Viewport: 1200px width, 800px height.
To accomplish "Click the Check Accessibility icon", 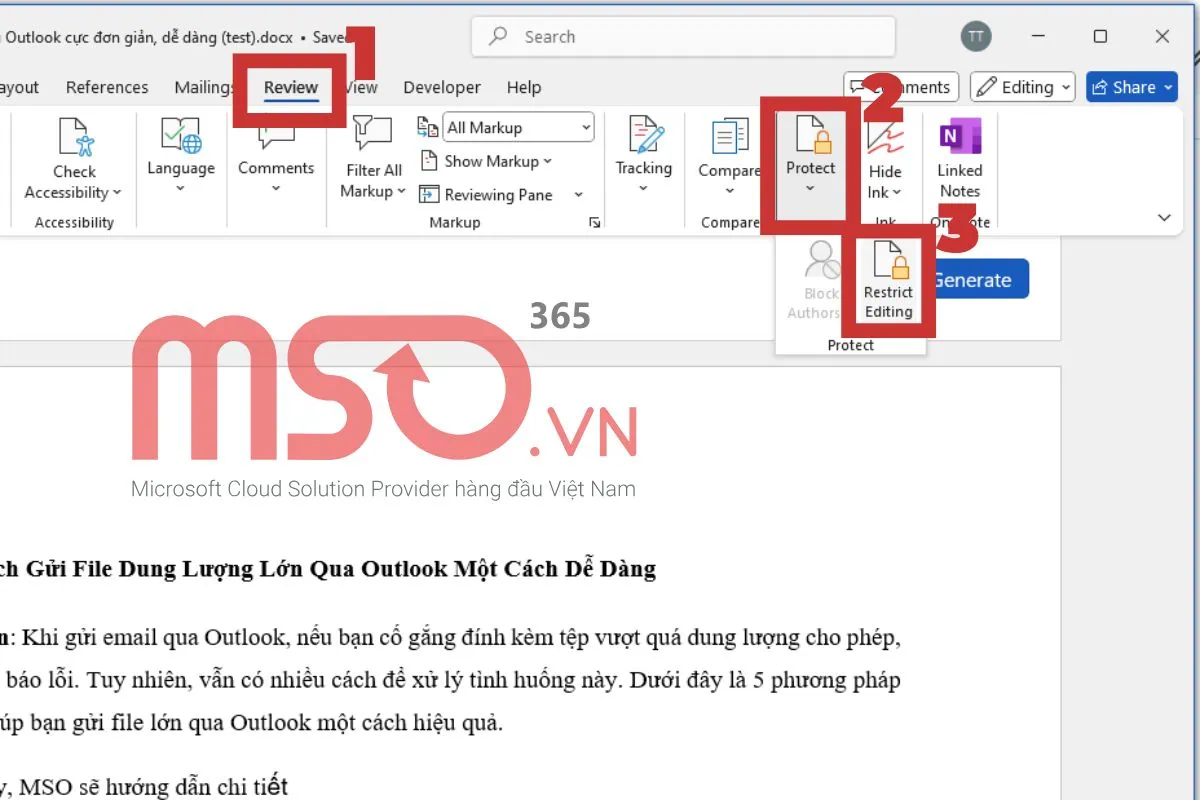I will pos(74,139).
